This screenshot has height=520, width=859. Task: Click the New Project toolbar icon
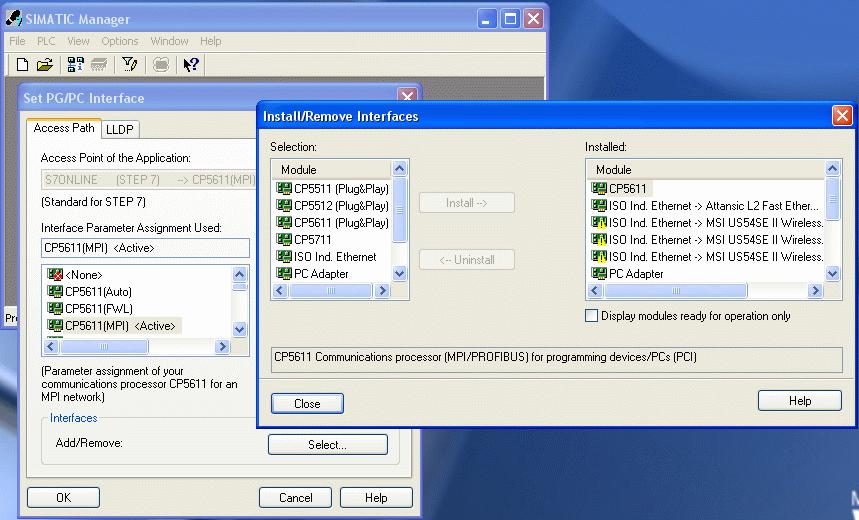point(22,65)
